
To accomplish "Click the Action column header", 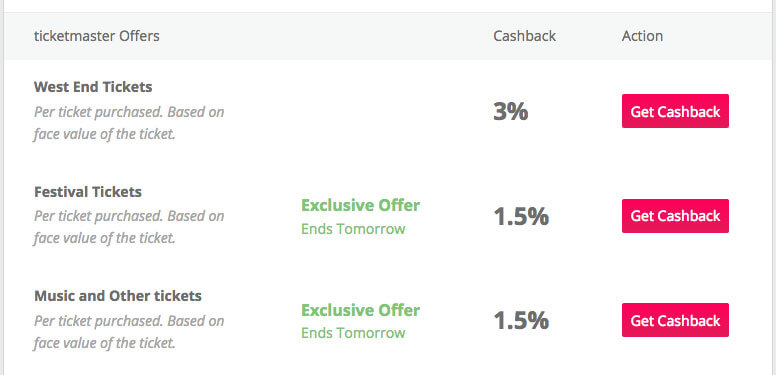I will [x=642, y=36].
